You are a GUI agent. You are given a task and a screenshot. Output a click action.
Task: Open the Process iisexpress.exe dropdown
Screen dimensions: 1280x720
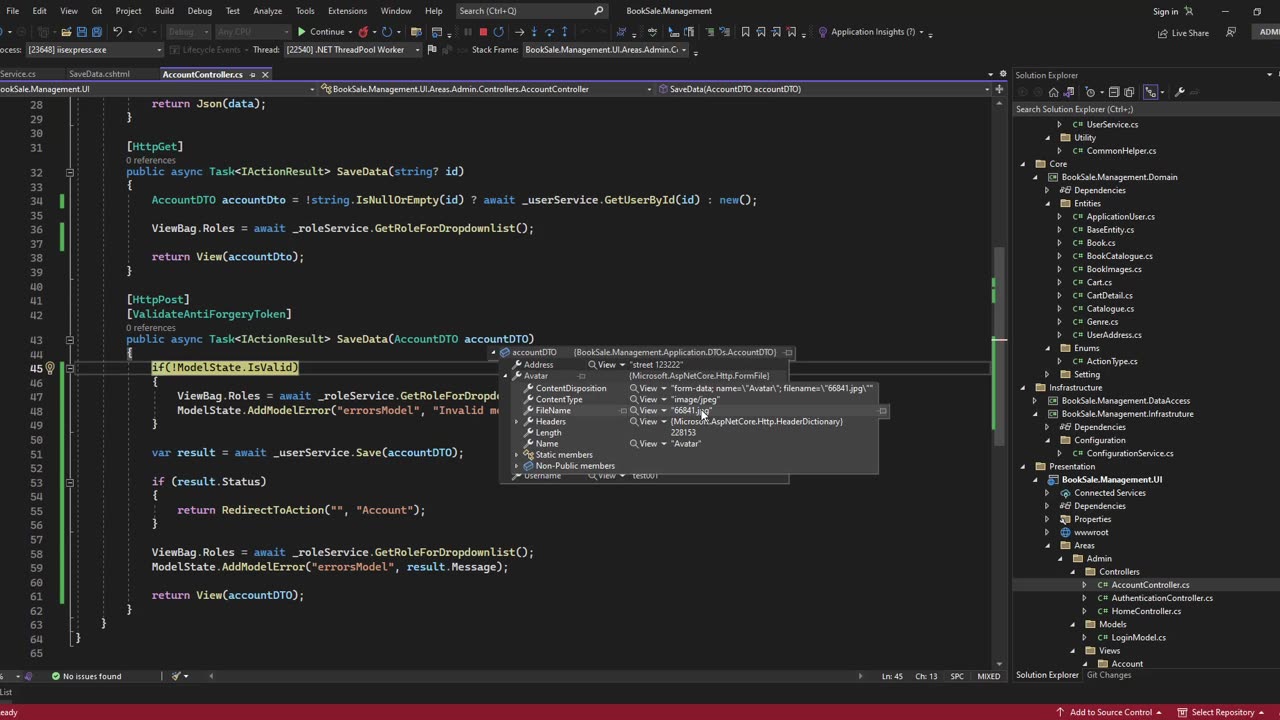159,49
